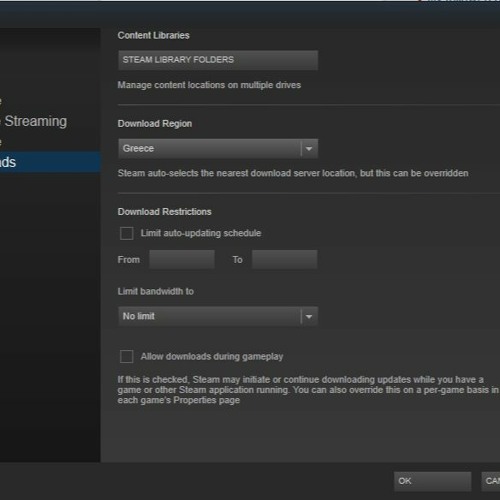Click the From time field

(x=182, y=259)
